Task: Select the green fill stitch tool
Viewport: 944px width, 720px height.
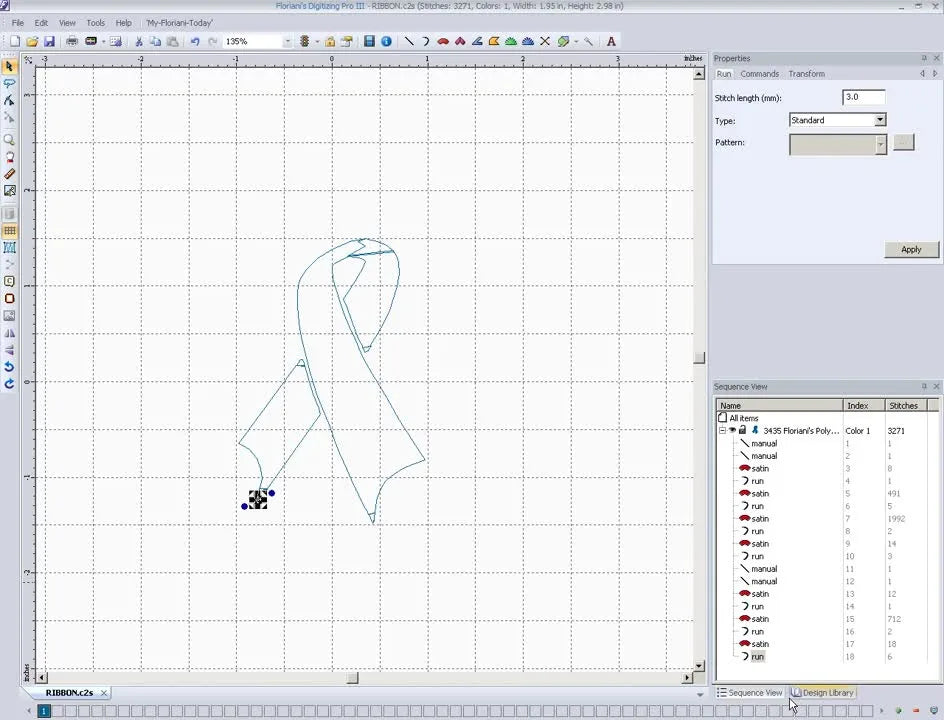Action: click(511, 42)
